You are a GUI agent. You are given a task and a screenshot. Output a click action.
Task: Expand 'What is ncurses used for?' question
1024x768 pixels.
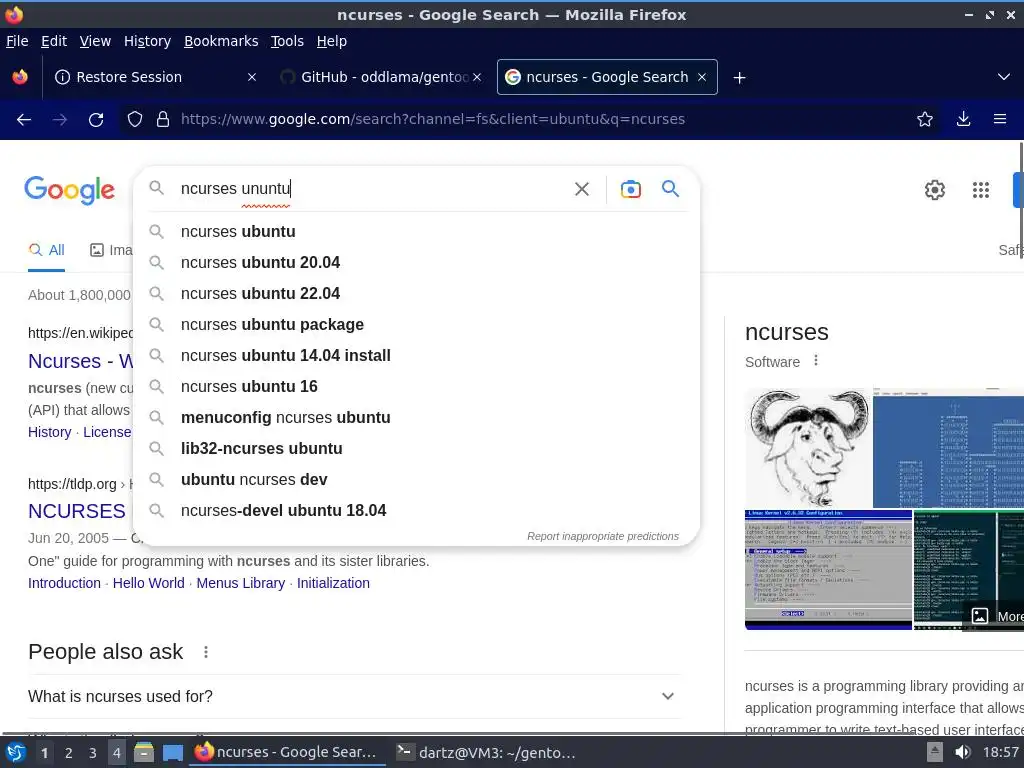(x=667, y=696)
